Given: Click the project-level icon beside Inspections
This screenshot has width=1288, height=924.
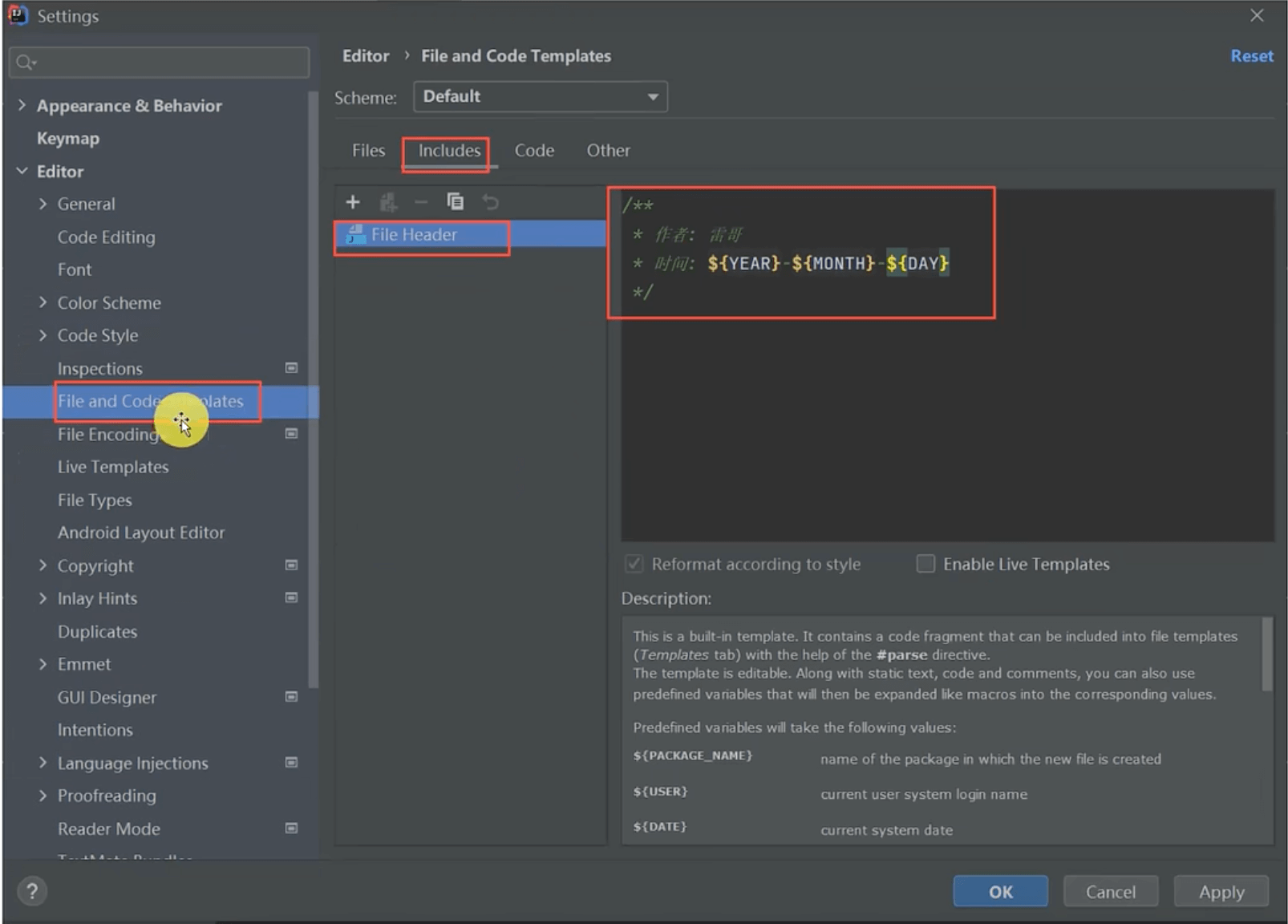Looking at the screenshot, I should [x=291, y=368].
